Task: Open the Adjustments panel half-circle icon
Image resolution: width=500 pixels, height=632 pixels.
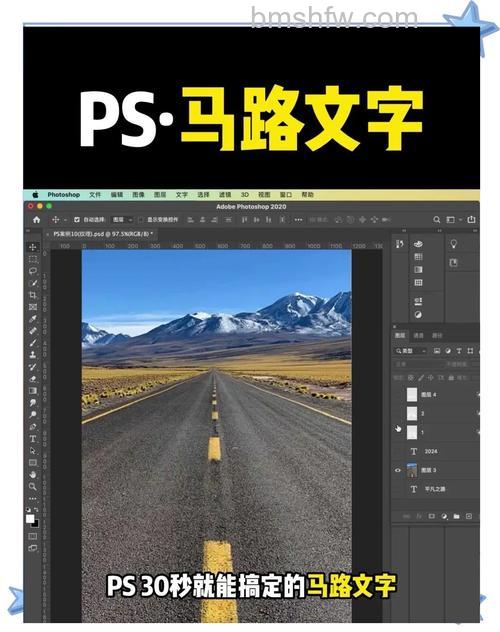Action: (418, 315)
